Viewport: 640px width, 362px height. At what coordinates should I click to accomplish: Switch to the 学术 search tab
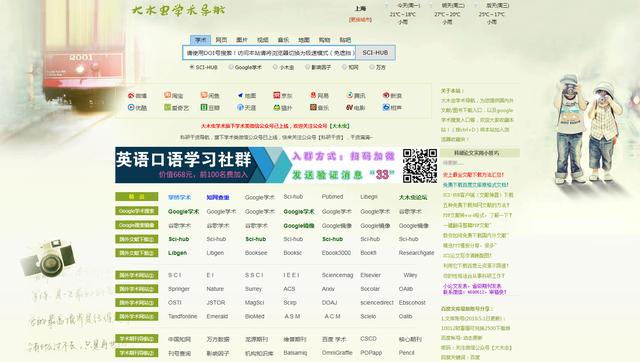[200, 40]
